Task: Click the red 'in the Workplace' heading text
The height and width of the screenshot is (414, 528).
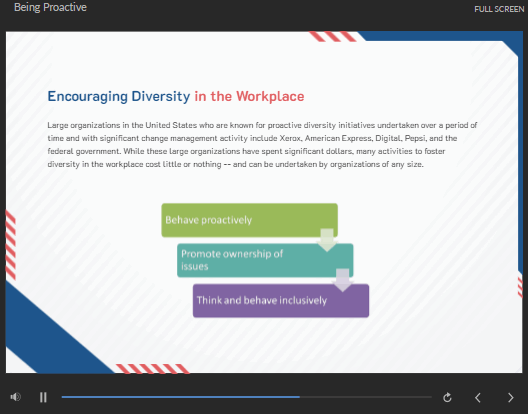Action: tap(249, 96)
